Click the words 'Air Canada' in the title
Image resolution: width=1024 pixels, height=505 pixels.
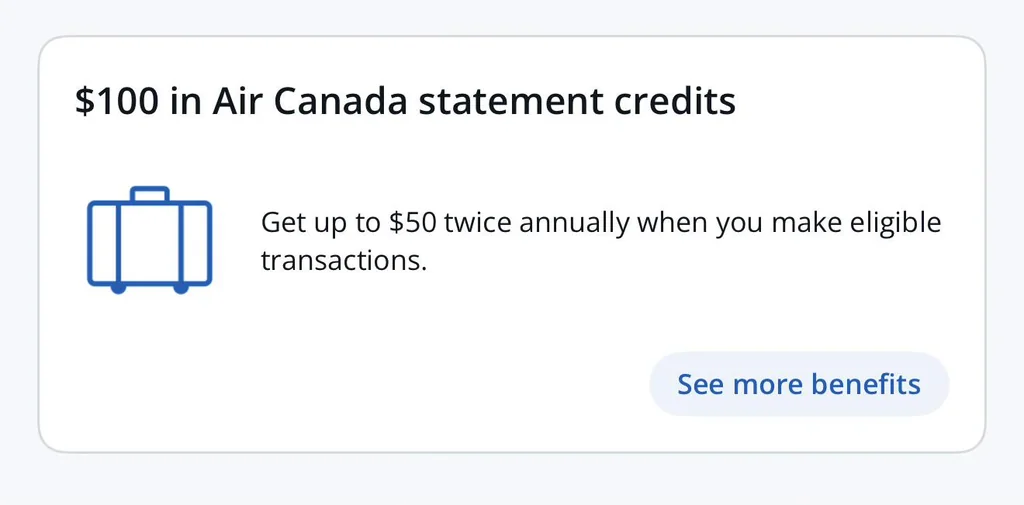click(310, 102)
